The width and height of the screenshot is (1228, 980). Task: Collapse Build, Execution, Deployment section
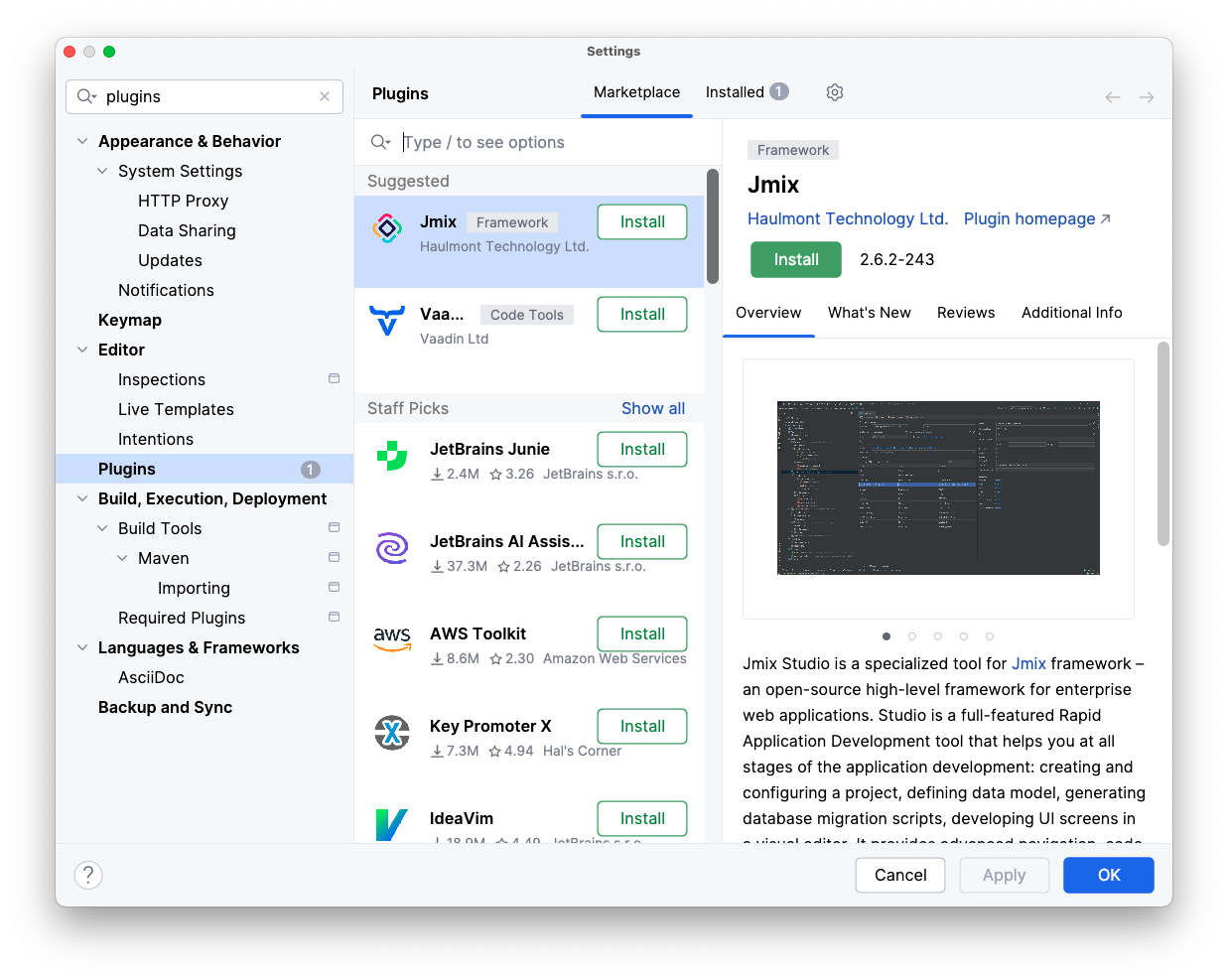pos(82,498)
